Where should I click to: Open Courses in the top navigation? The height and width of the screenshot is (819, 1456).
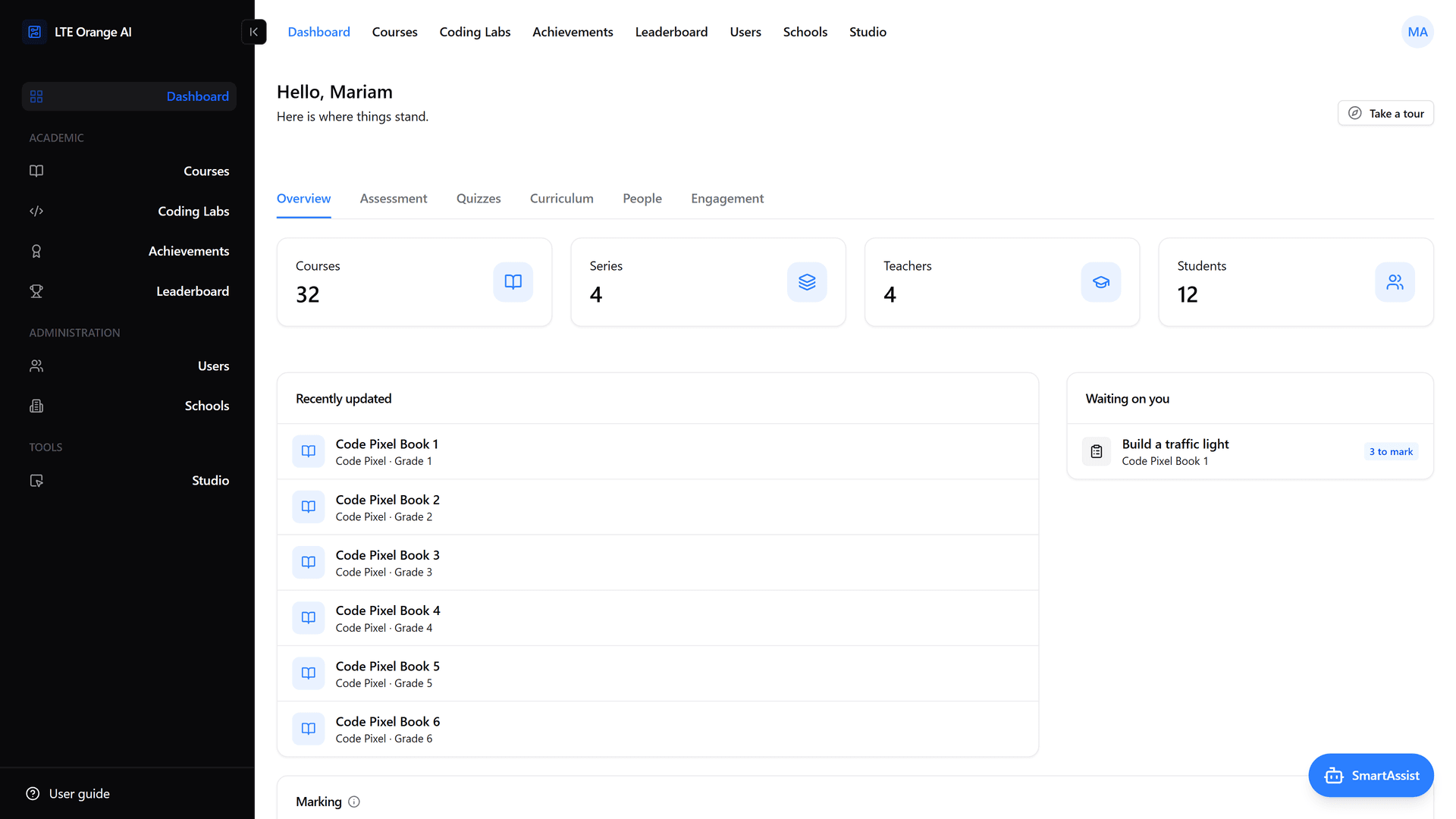pyautogui.click(x=395, y=32)
